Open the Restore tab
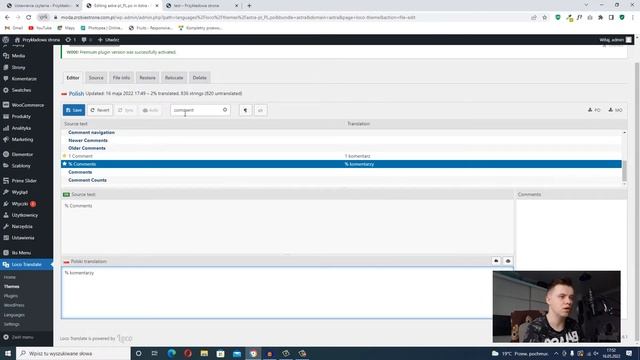 (x=147, y=78)
